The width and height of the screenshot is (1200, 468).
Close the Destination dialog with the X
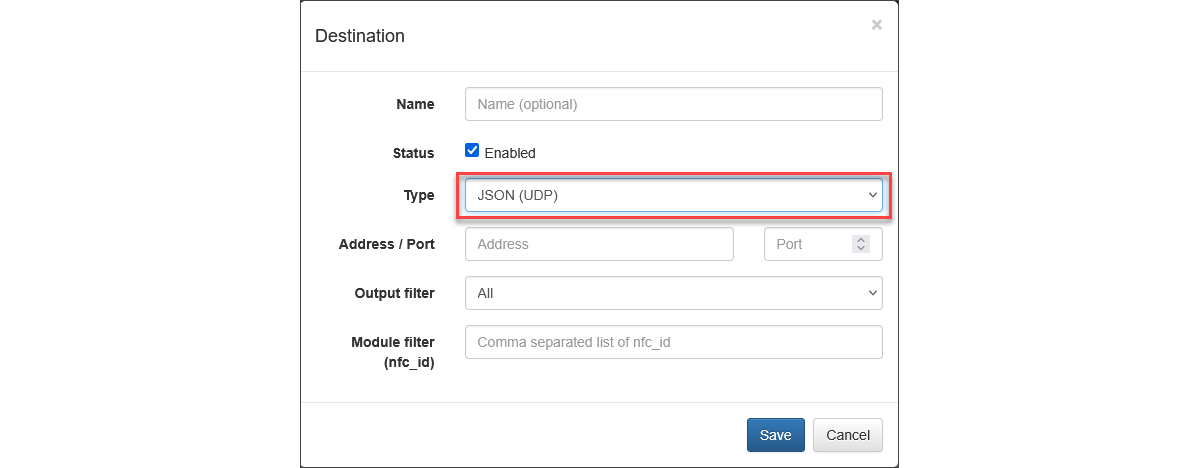(876, 25)
